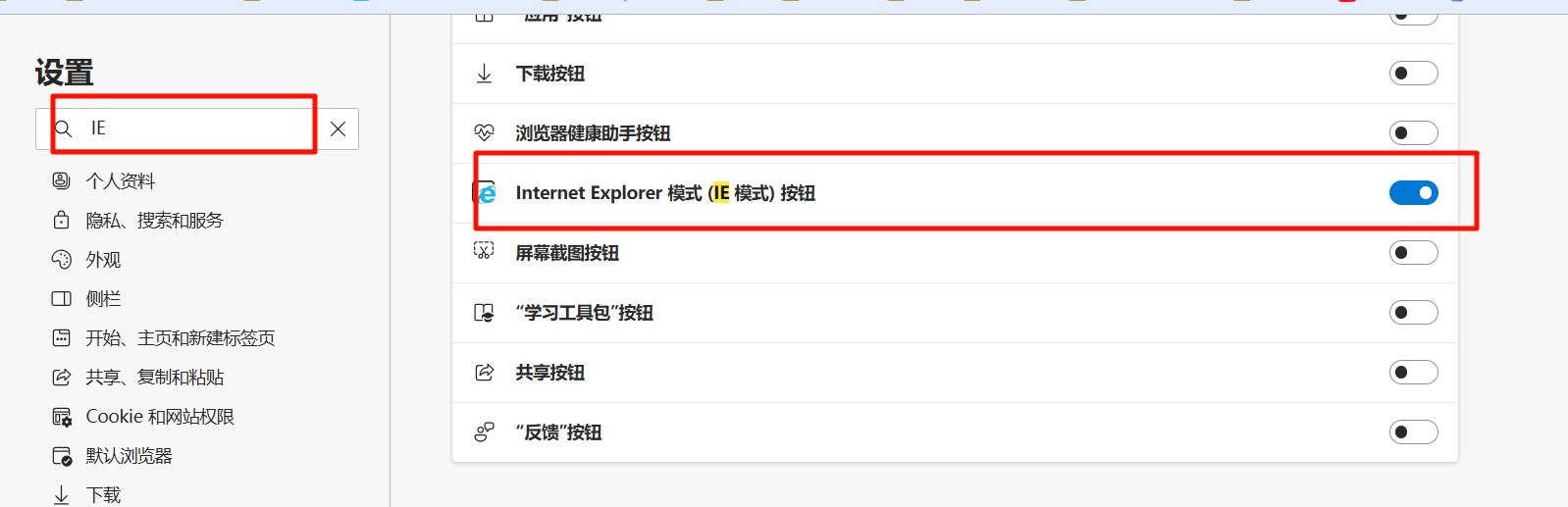
Task: Click the 下载按钮 label text
Action: (x=550, y=74)
